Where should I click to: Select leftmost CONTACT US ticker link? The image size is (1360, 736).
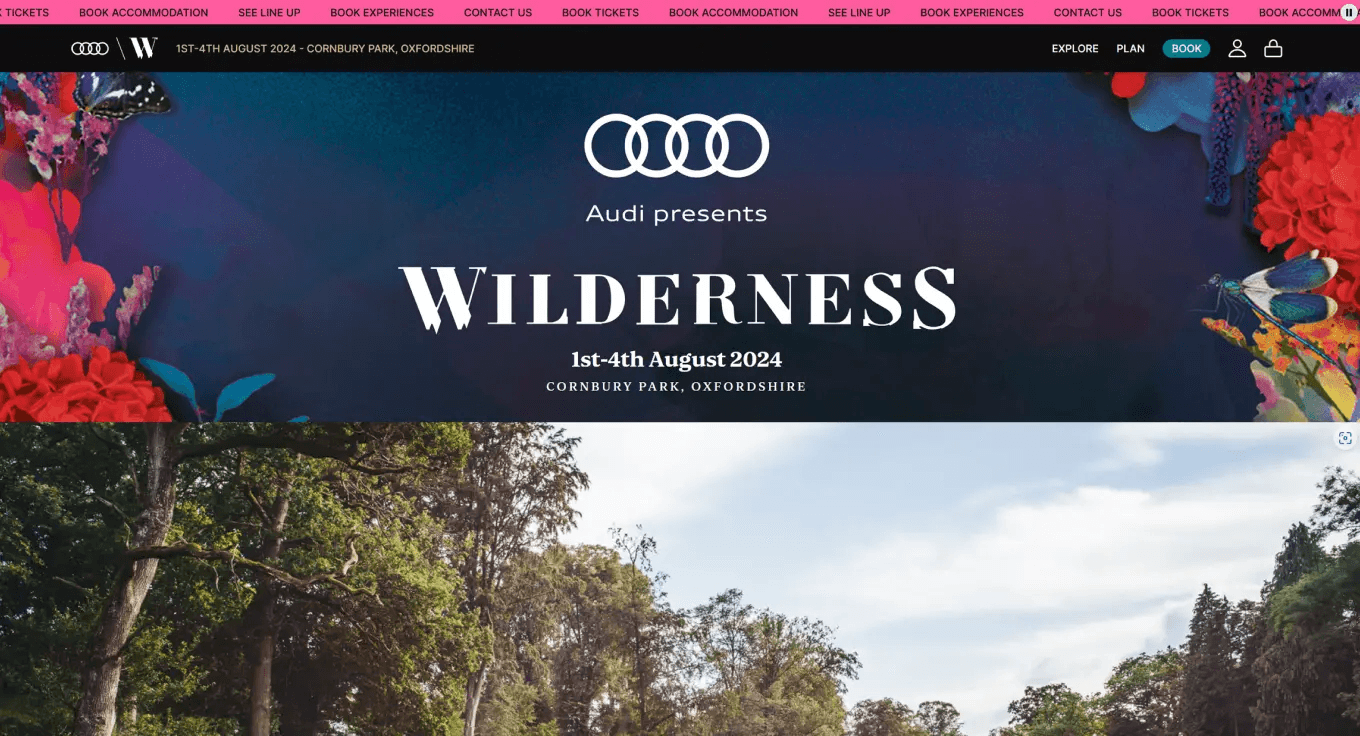coord(498,13)
